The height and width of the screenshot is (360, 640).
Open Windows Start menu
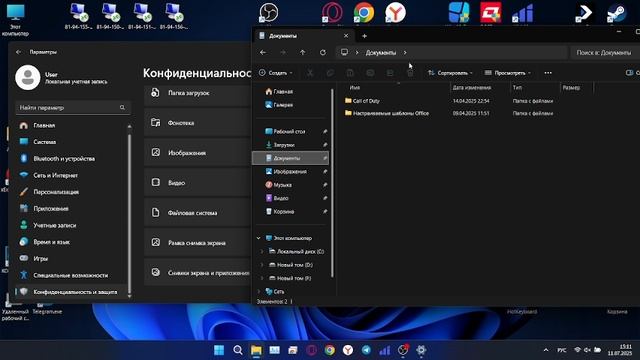219,350
